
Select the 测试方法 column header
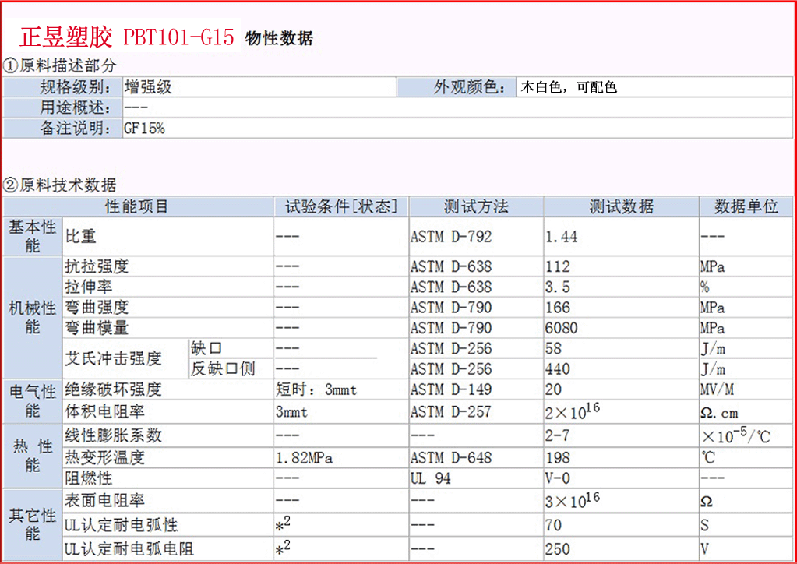click(476, 207)
